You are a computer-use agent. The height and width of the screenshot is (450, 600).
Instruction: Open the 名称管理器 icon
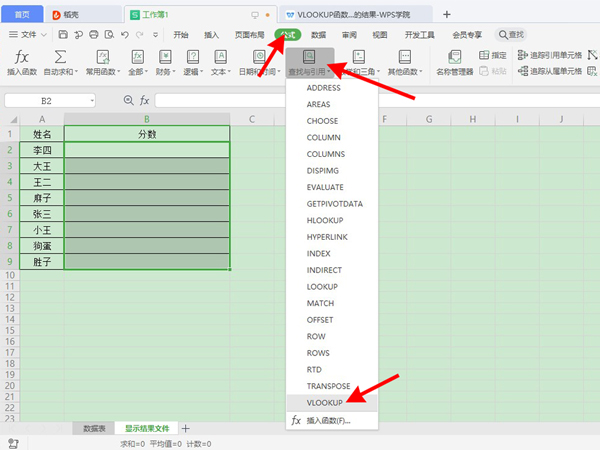[x=455, y=57]
